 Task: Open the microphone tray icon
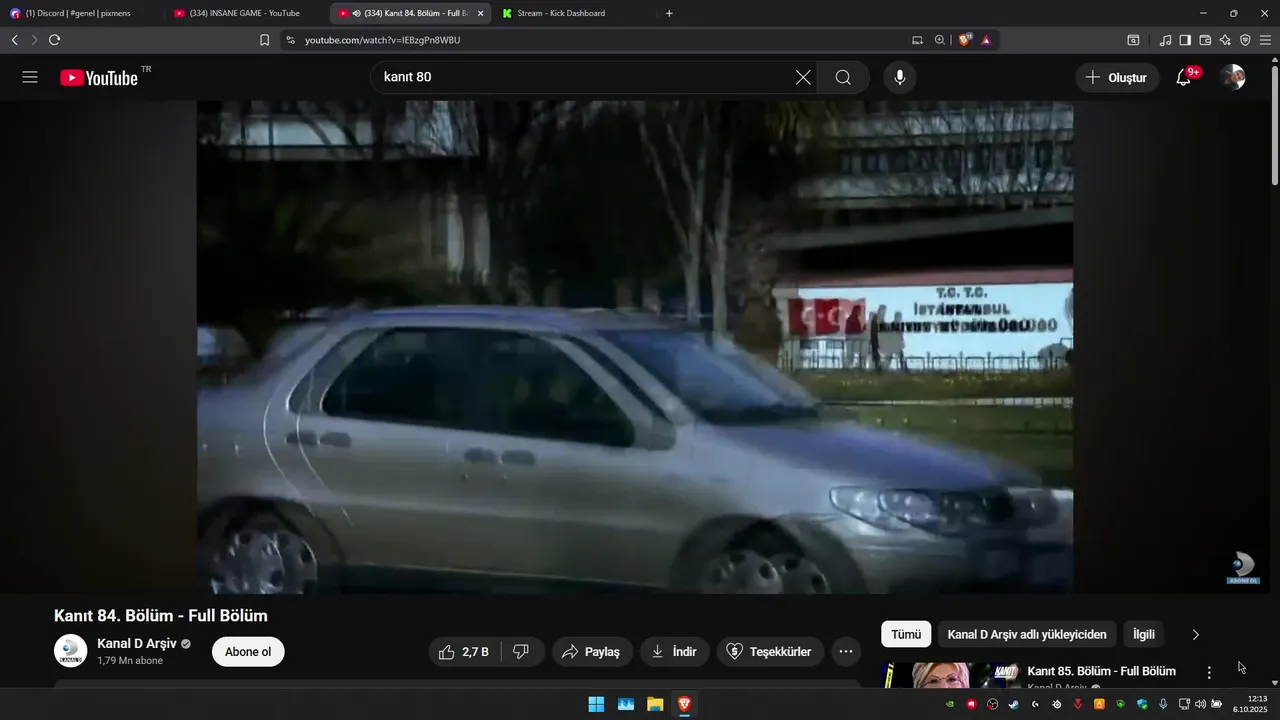tap(1163, 704)
